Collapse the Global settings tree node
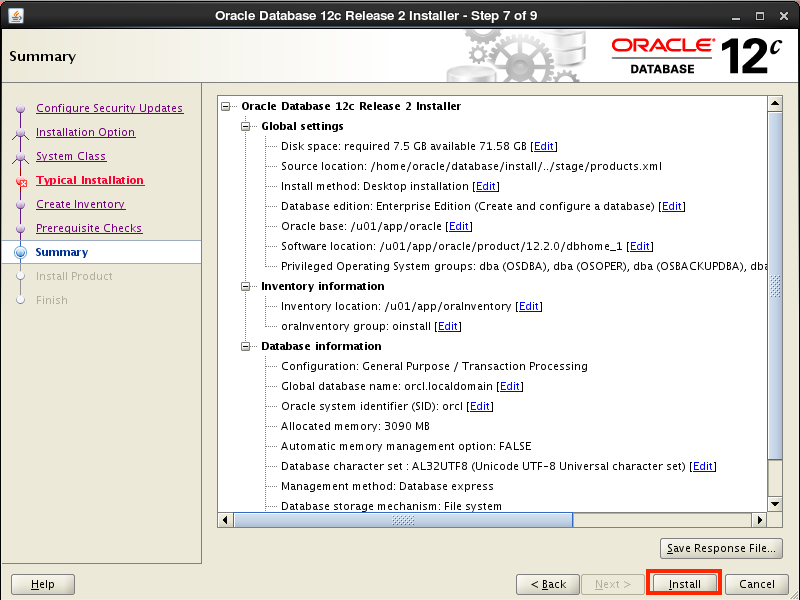Screen dimensions: 800x600 coord(245,127)
